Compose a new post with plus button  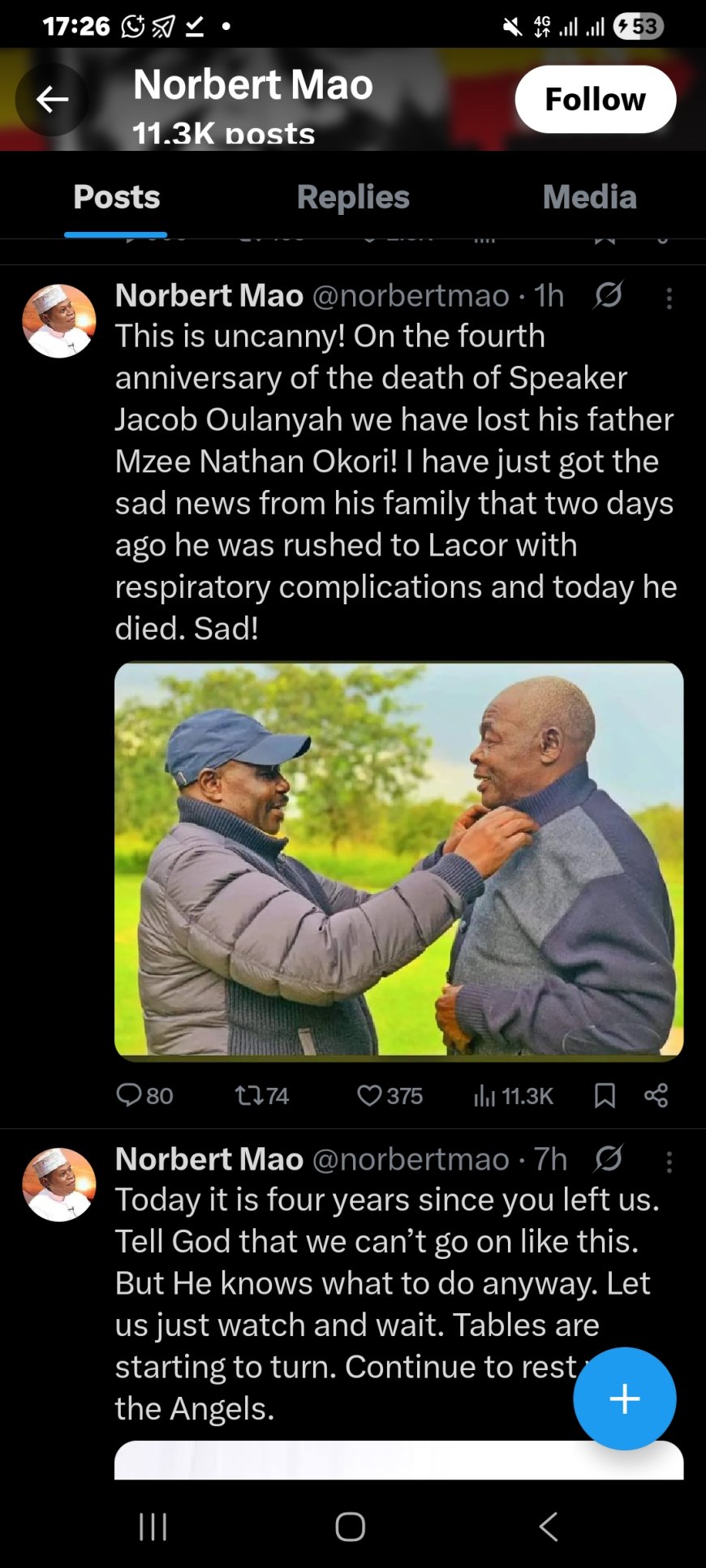coord(624,1398)
